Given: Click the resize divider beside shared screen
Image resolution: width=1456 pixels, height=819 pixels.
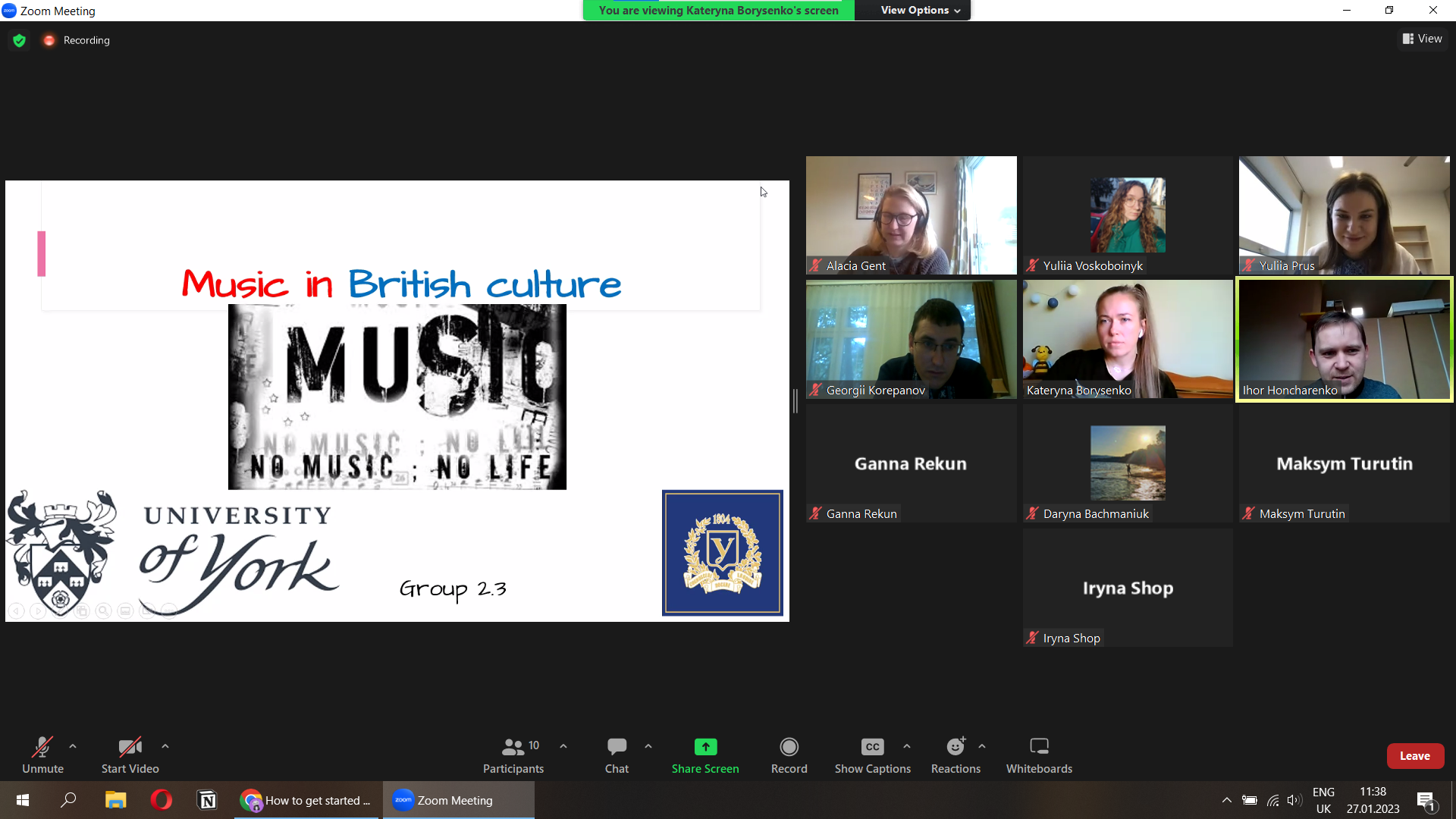Looking at the screenshot, I should 795,401.
